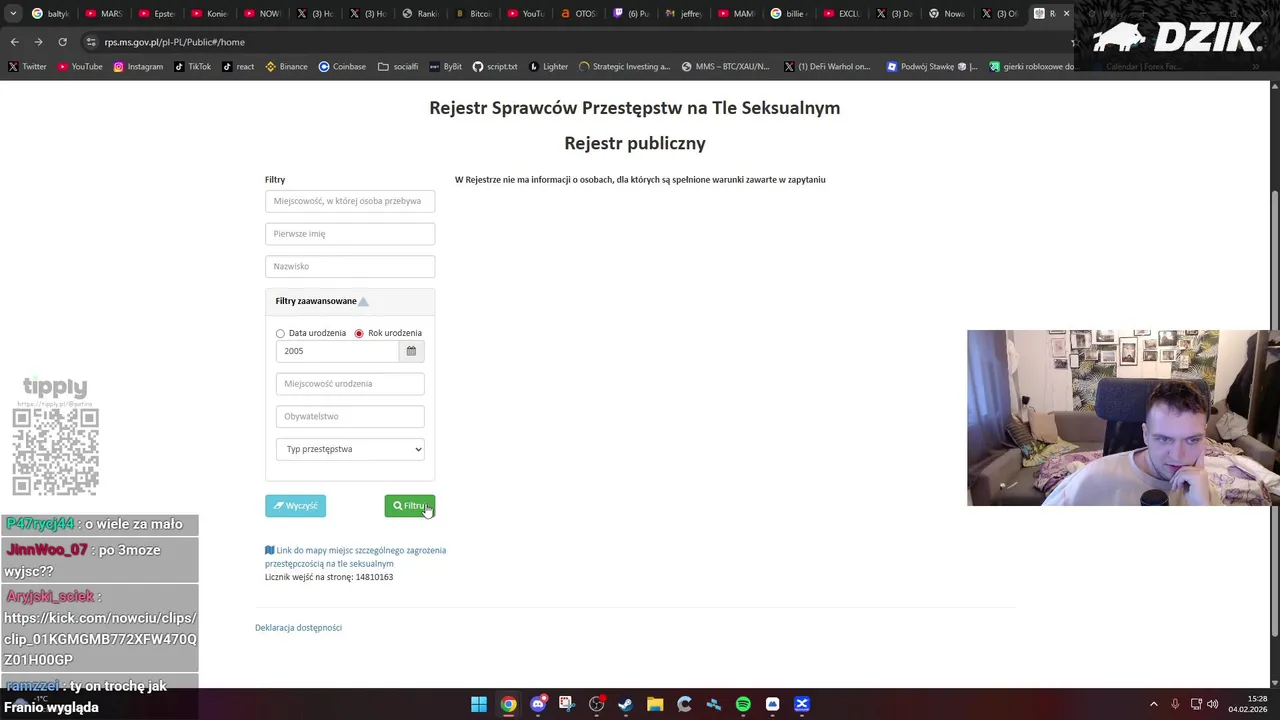The image size is (1280, 720).
Task: Open link to map of threat locations
Action: [355, 557]
